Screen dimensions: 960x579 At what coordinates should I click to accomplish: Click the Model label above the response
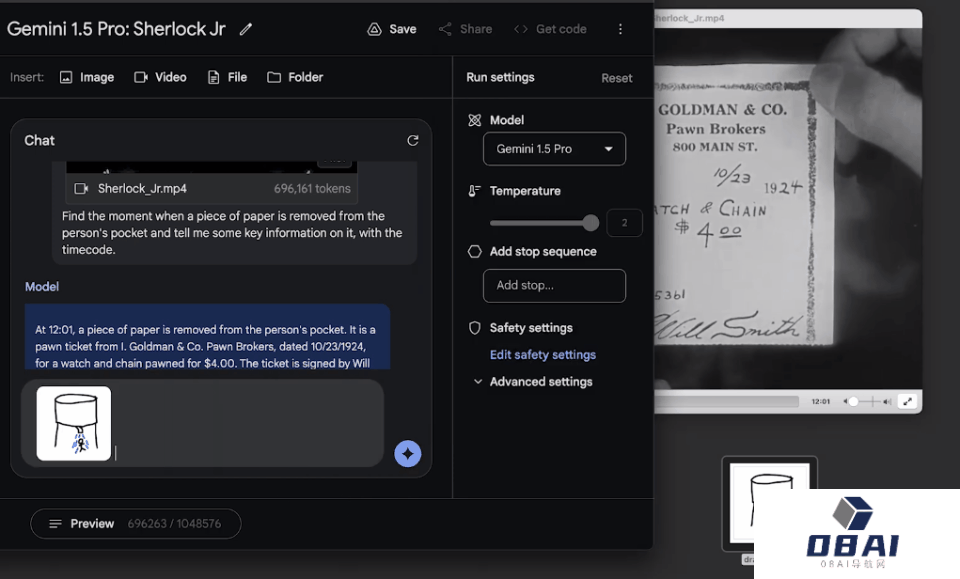click(42, 286)
